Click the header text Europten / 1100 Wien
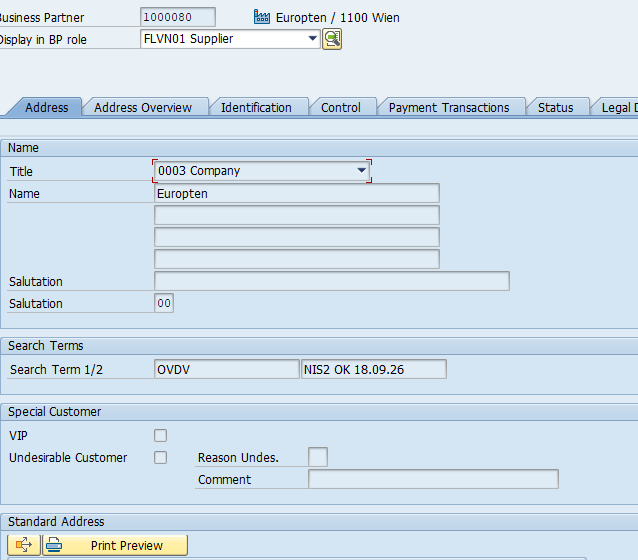 pos(338,18)
